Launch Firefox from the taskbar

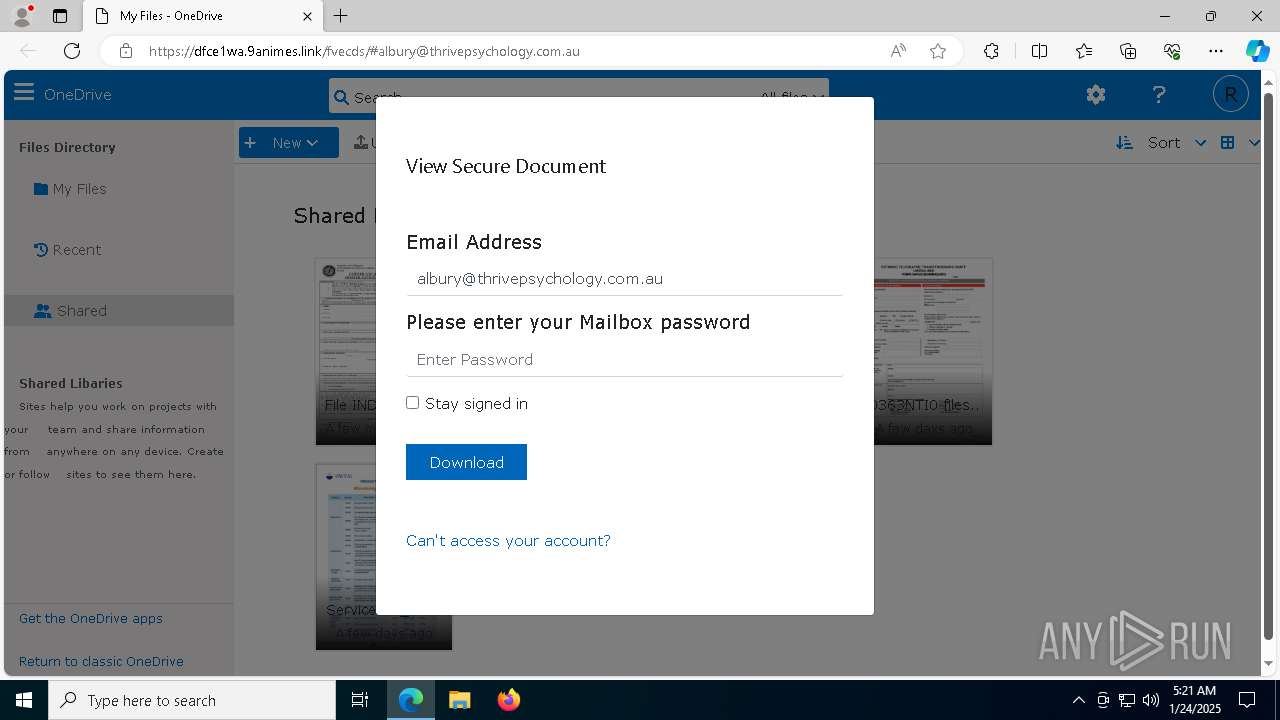coord(508,700)
